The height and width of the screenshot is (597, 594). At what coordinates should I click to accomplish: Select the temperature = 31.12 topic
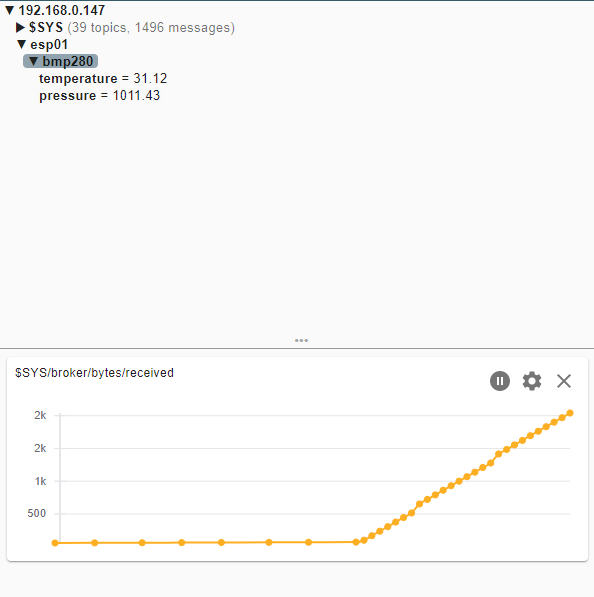point(103,78)
